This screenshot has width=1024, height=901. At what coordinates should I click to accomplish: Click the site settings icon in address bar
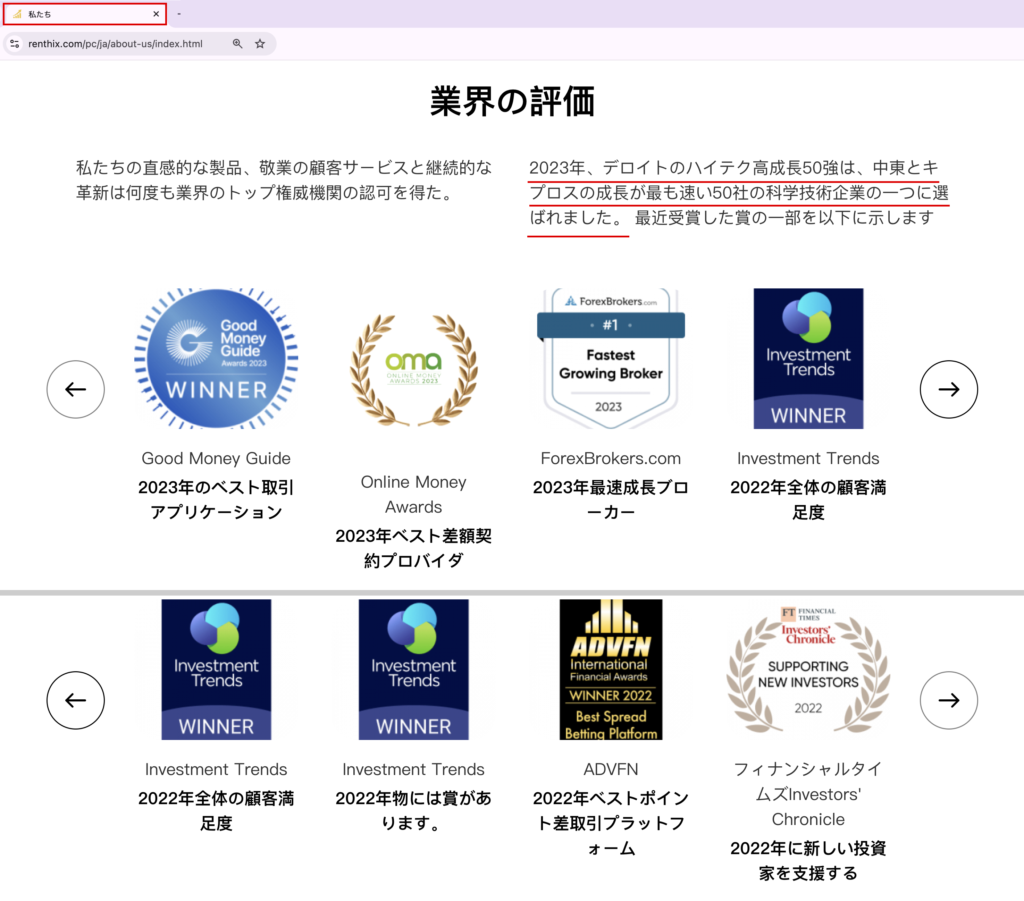15,44
